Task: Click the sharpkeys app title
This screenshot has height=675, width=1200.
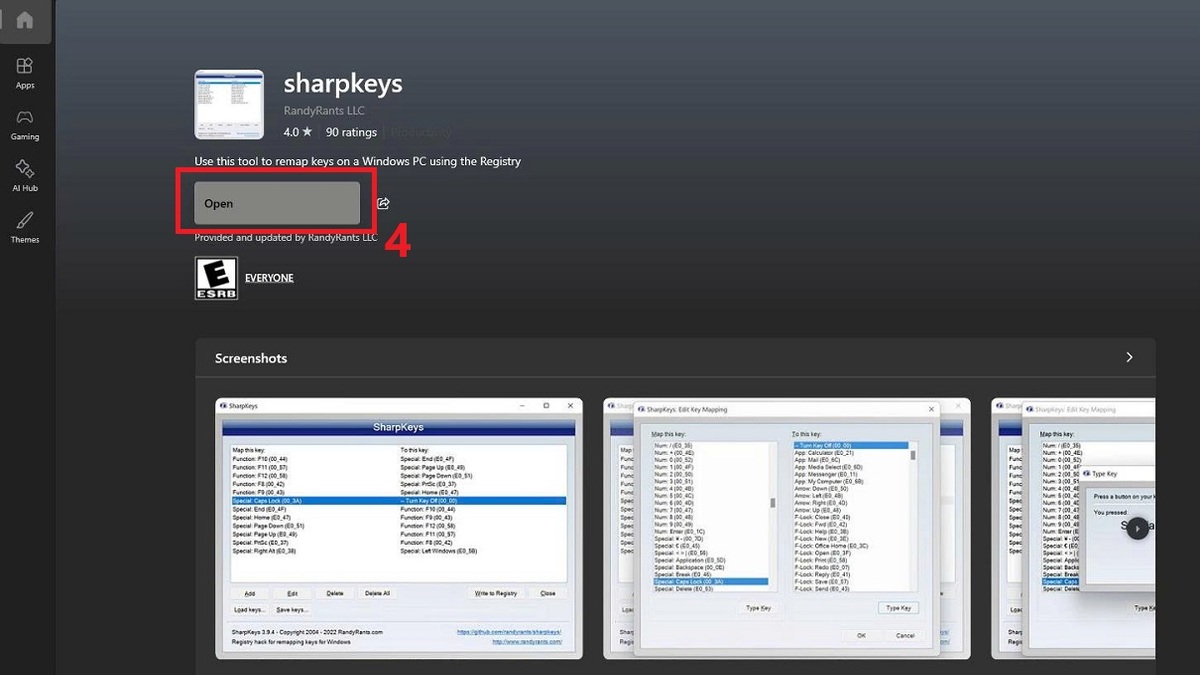Action: point(343,83)
